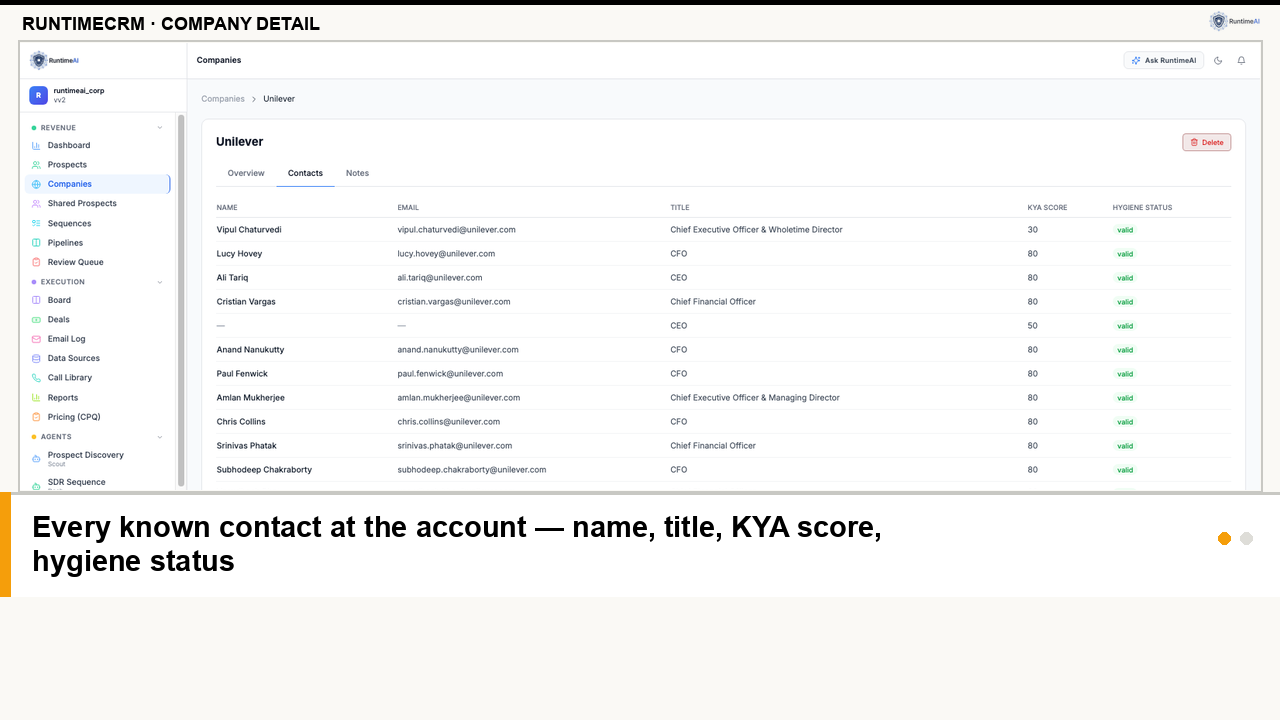The image size is (1280, 720).
Task: Click Anand Nanukutty contact name
Action: (x=251, y=350)
